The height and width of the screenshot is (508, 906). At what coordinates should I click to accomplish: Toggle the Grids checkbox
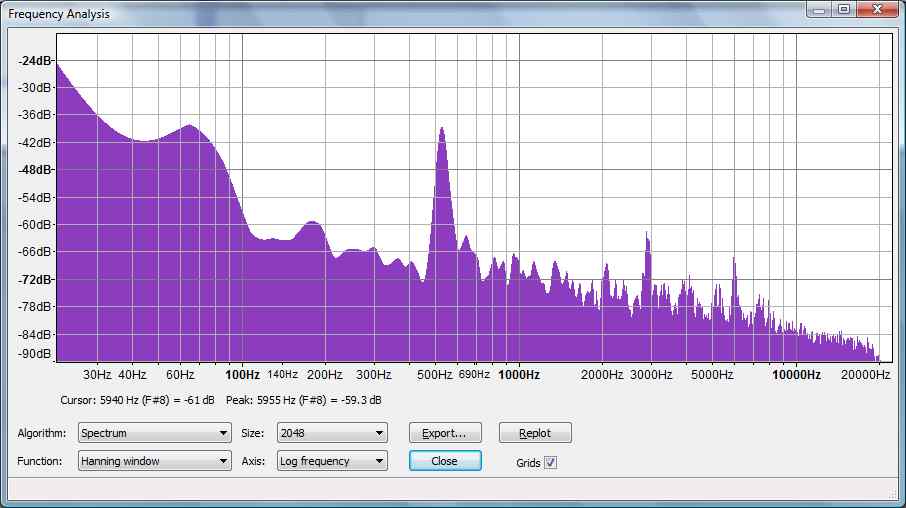pyautogui.click(x=550, y=462)
